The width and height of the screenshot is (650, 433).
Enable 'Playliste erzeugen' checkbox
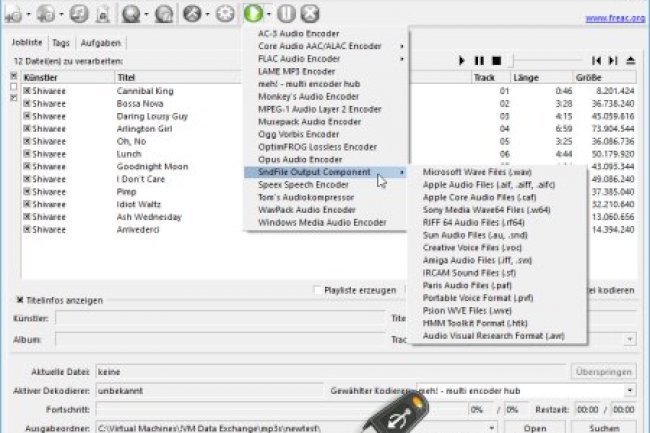tap(317, 290)
